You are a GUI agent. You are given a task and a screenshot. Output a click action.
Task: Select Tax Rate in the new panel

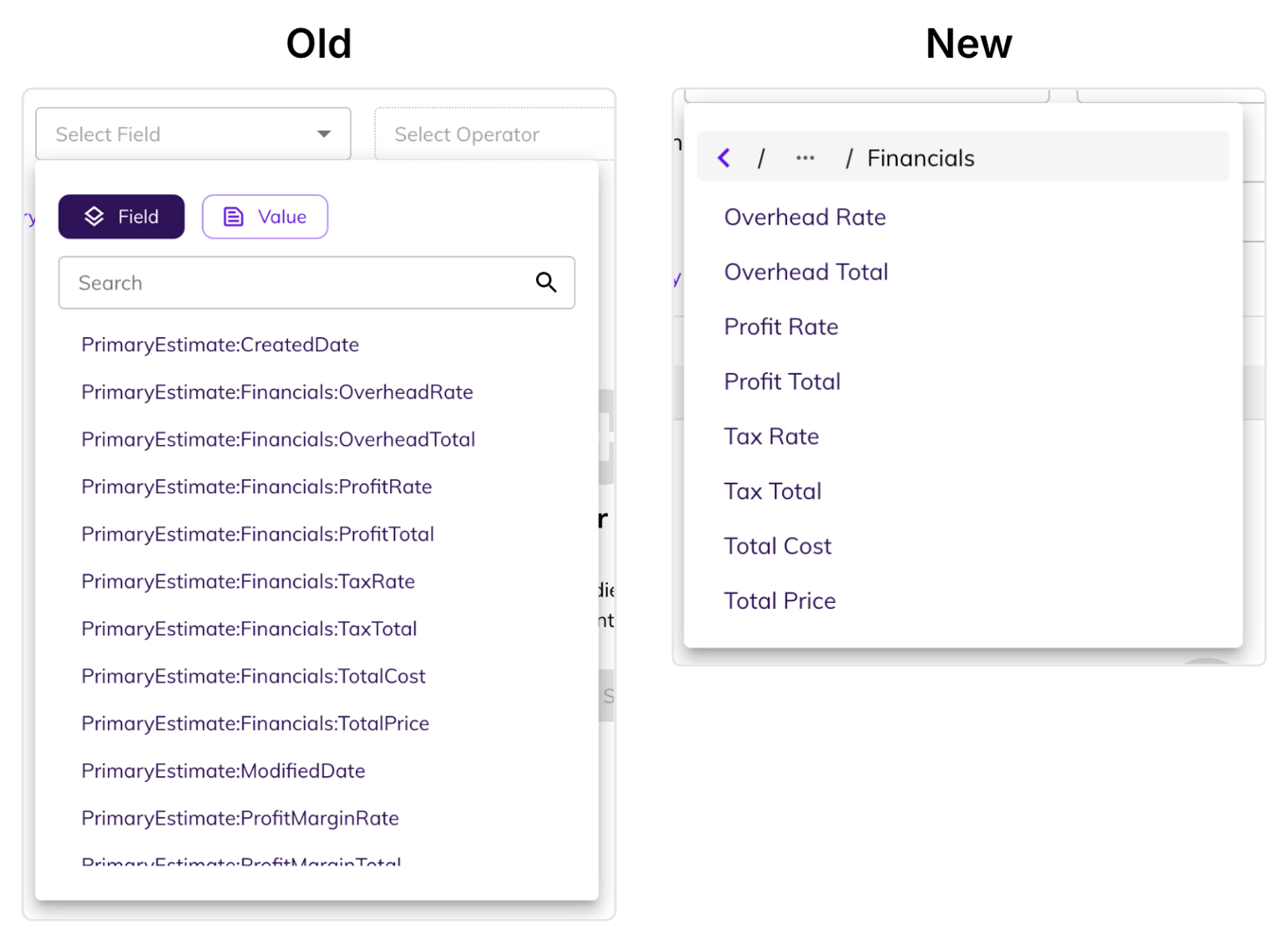coord(771,435)
